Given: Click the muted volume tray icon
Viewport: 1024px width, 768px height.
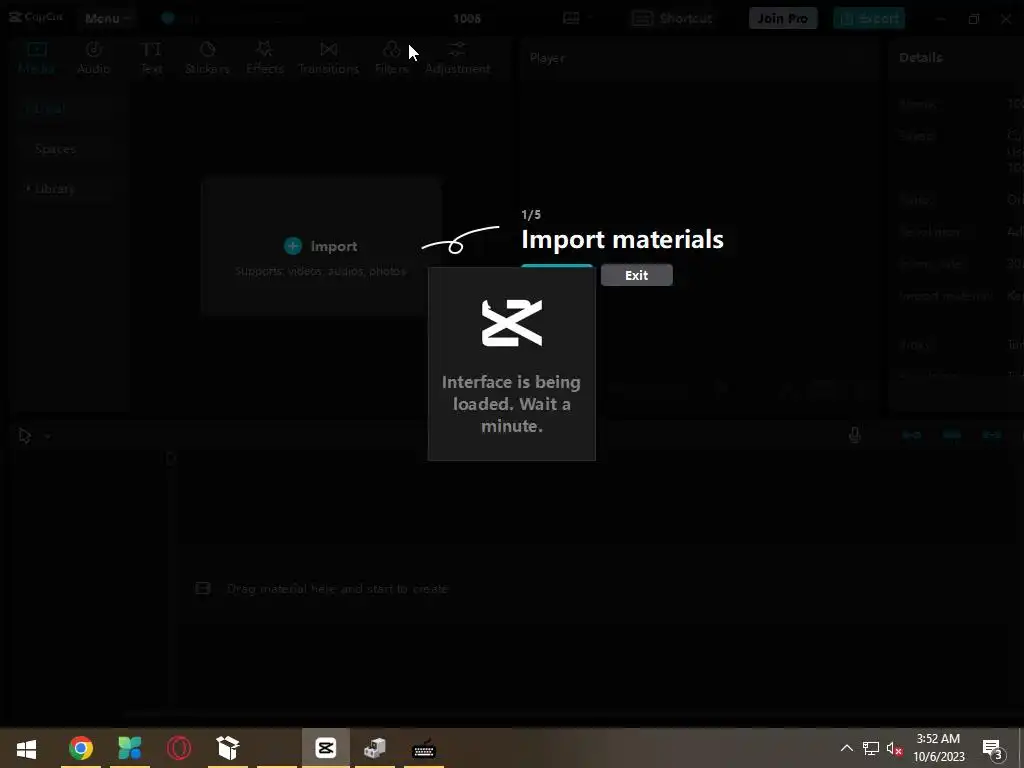Looking at the screenshot, I should tap(895, 748).
